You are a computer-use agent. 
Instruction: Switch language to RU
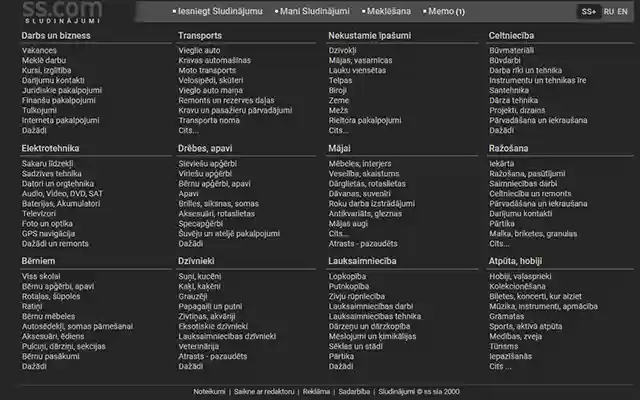(609, 12)
